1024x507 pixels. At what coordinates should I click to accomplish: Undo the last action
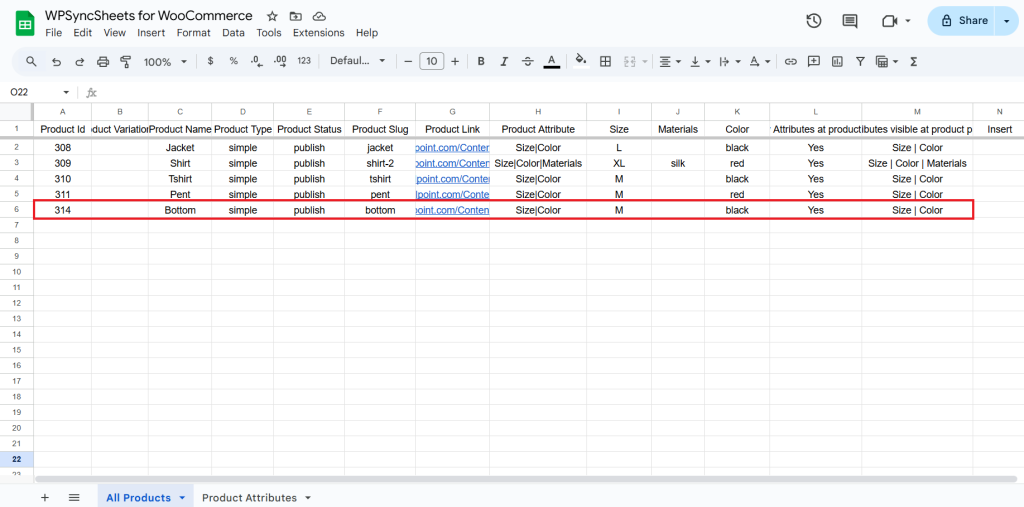[x=57, y=61]
